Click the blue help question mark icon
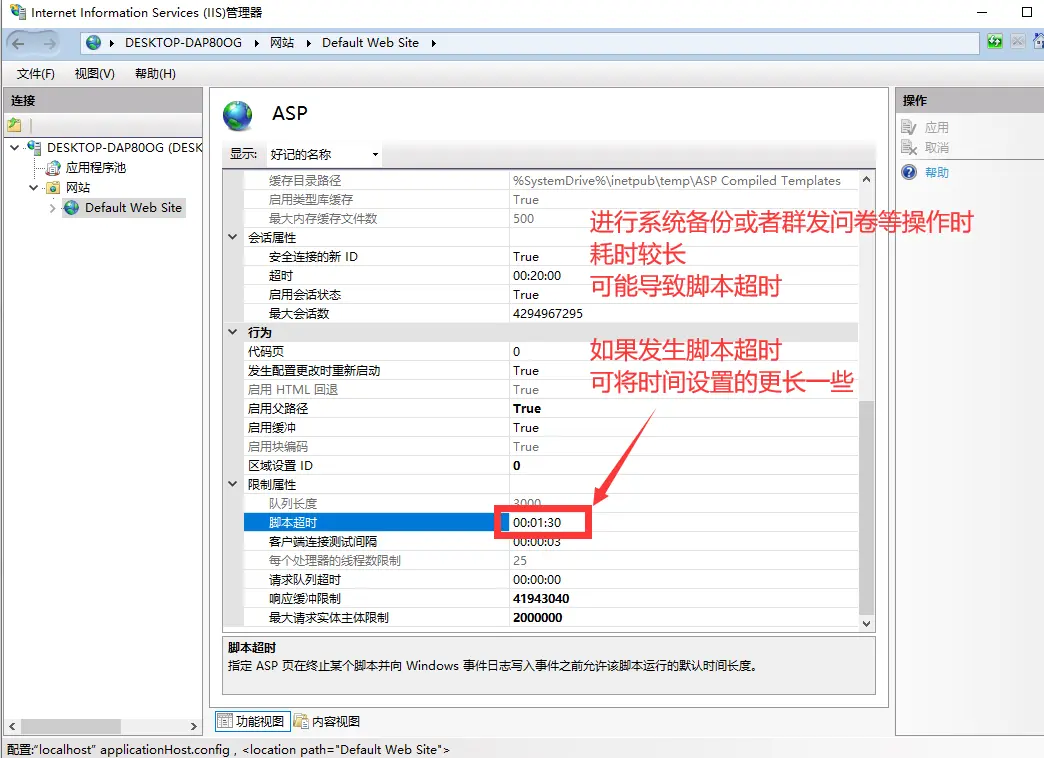1044x758 pixels. 909,172
